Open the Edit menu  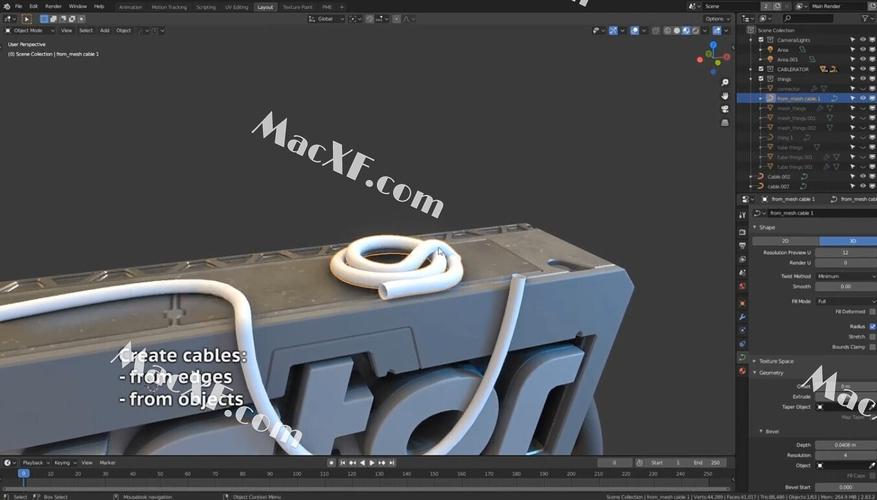tap(34, 7)
